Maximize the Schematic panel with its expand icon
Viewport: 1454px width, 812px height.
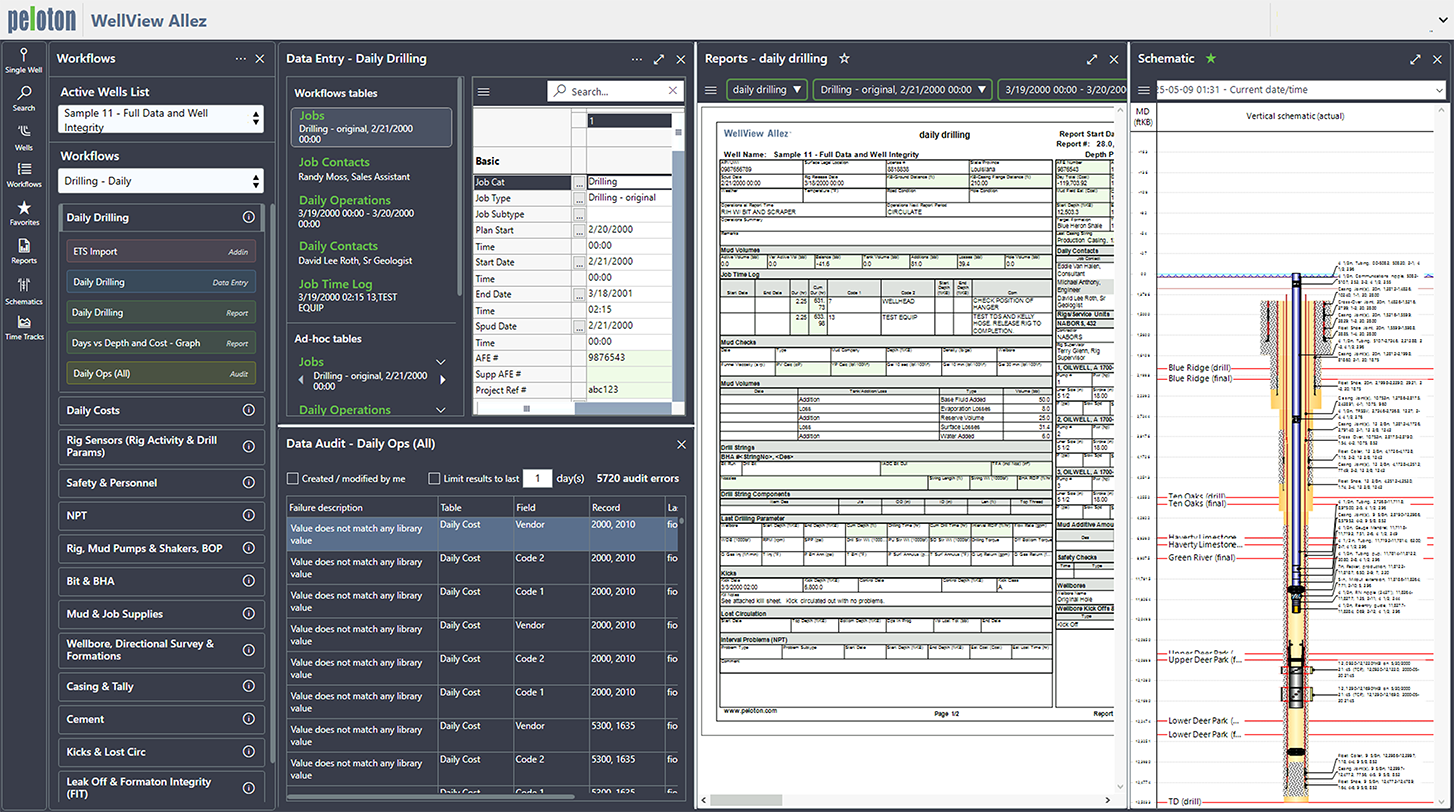click(1415, 58)
